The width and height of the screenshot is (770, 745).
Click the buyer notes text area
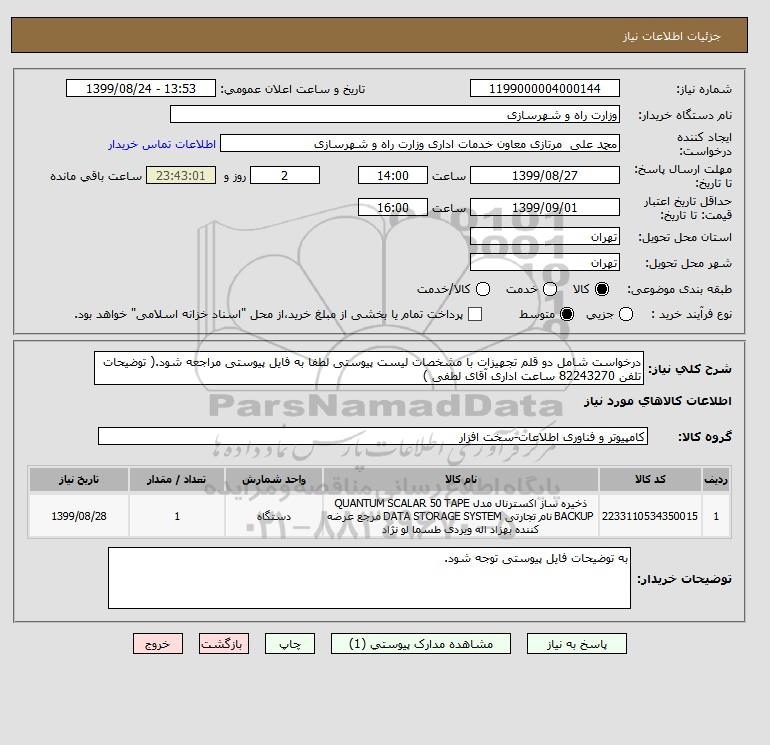coord(369,578)
